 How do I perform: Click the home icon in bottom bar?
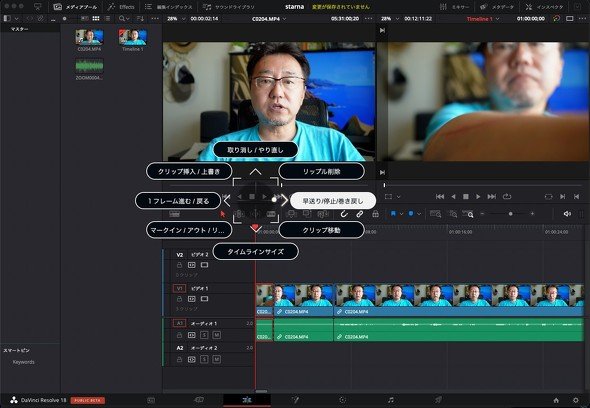(x=556, y=400)
